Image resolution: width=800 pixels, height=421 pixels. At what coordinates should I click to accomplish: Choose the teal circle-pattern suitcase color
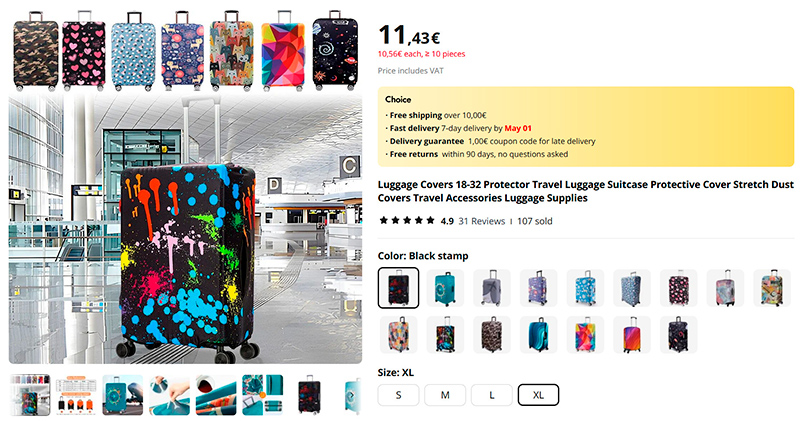click(445, 288)
